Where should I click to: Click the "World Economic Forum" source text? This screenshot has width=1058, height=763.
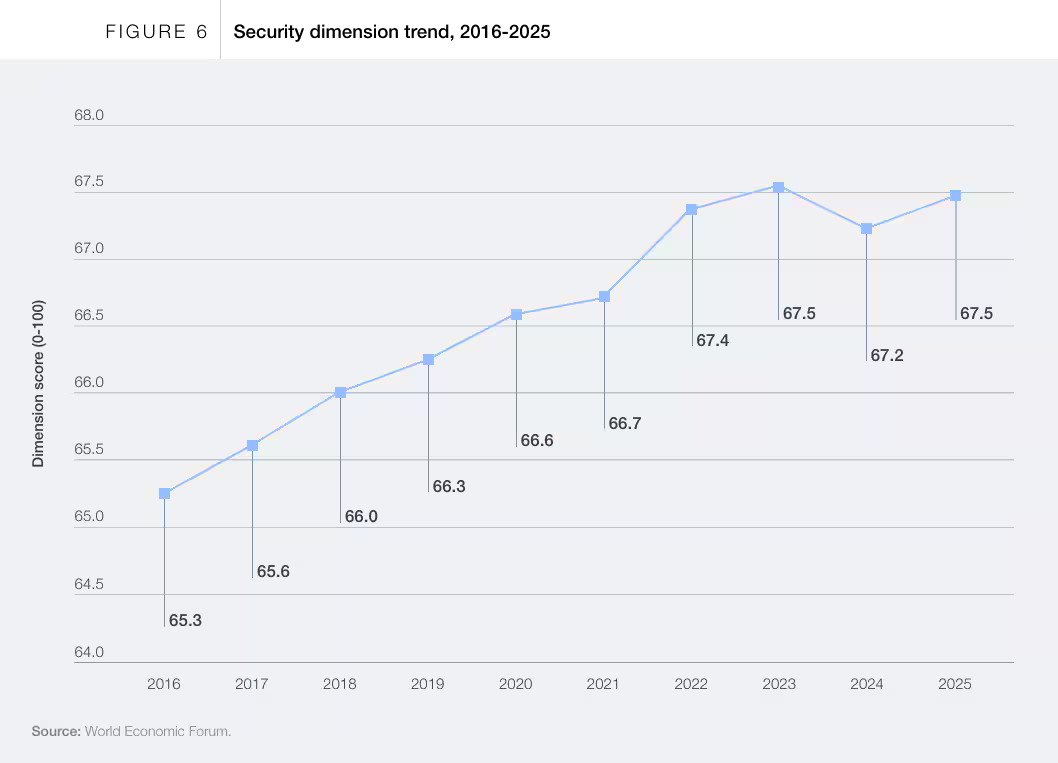(x=157, y=731)
